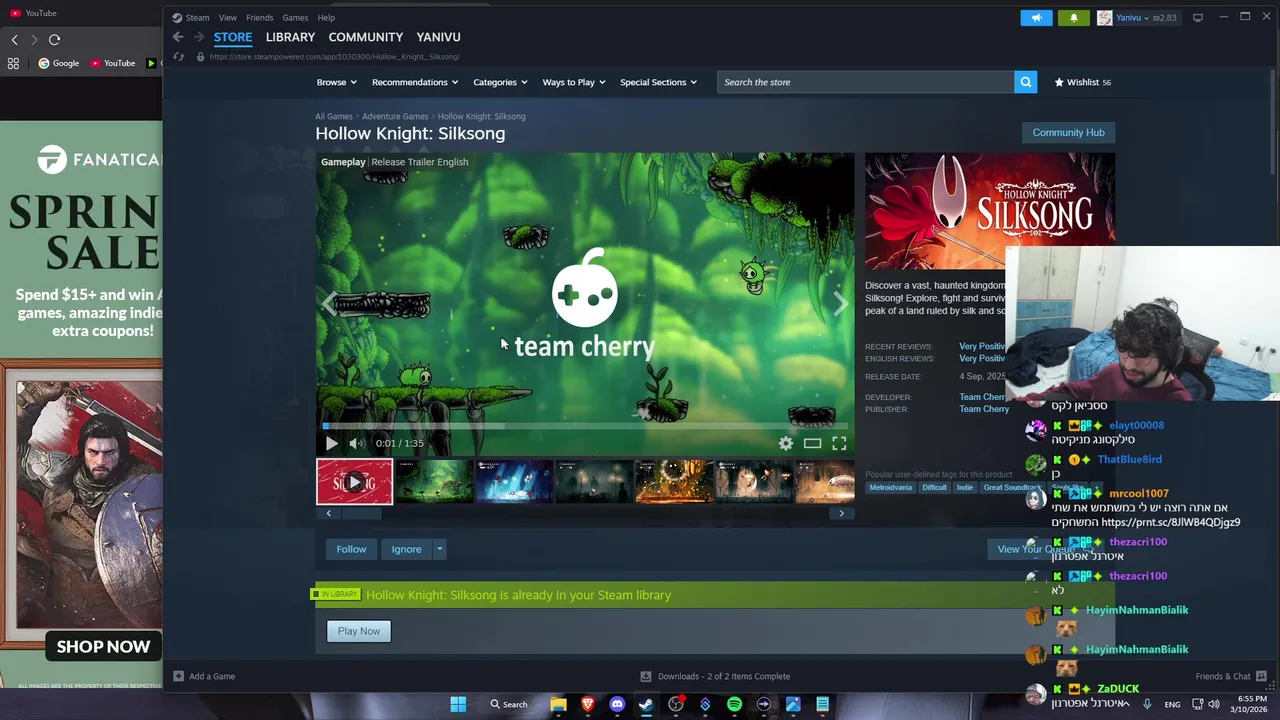This screenshot has width=1280, height=720.
Task: Enter trailer fullscreen mode
Action: 839,443
